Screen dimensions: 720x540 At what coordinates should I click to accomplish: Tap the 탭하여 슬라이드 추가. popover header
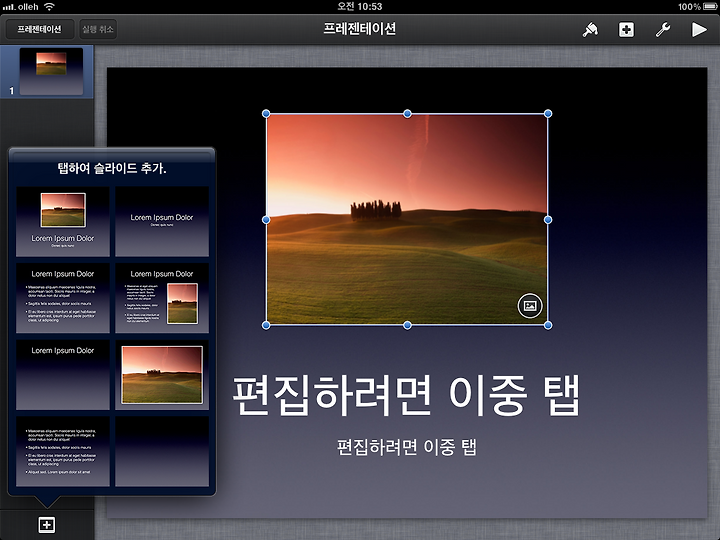pyautogui.click(x=112, y=169)
